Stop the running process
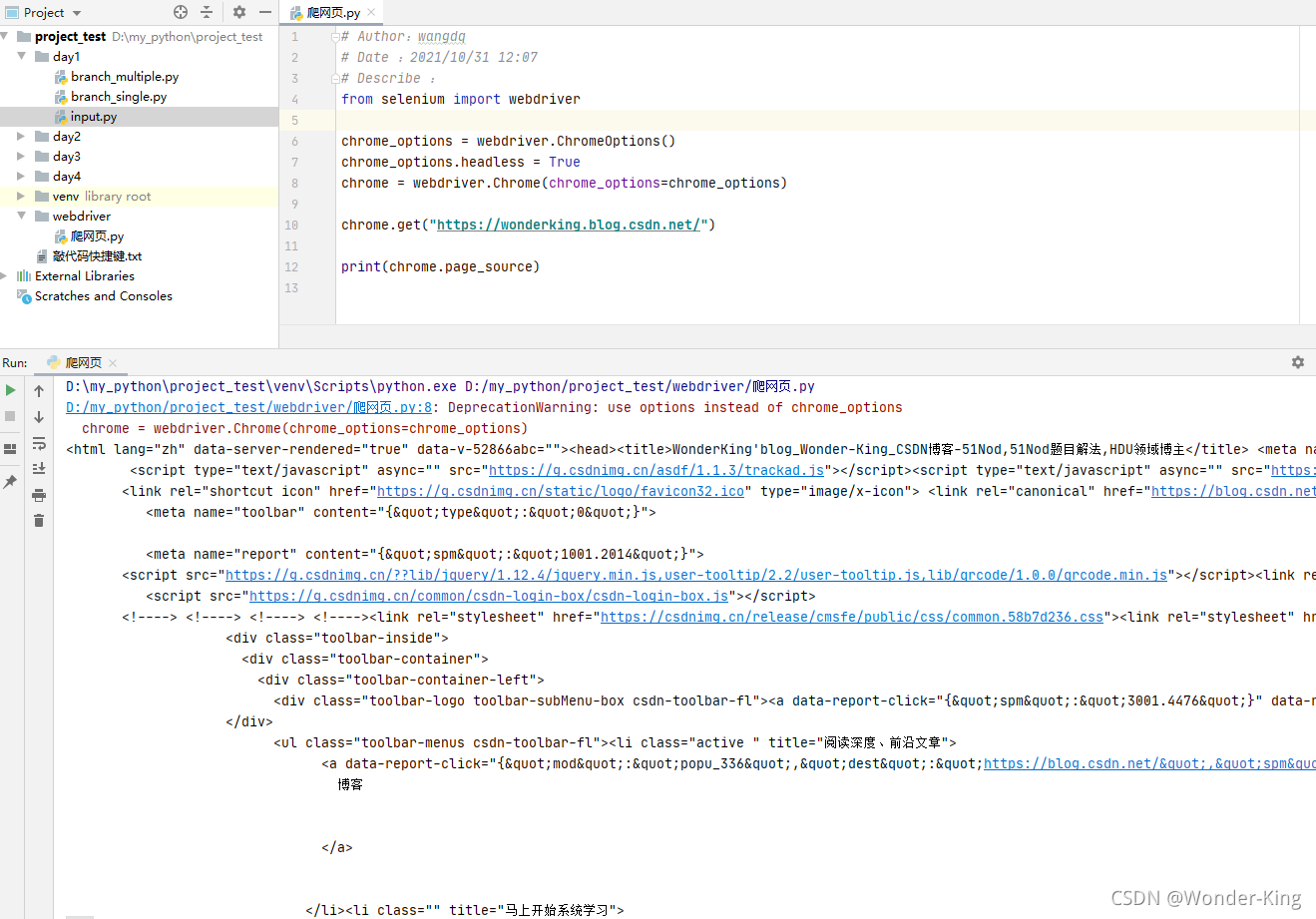The image size is (1316, 919). point(11,416)
